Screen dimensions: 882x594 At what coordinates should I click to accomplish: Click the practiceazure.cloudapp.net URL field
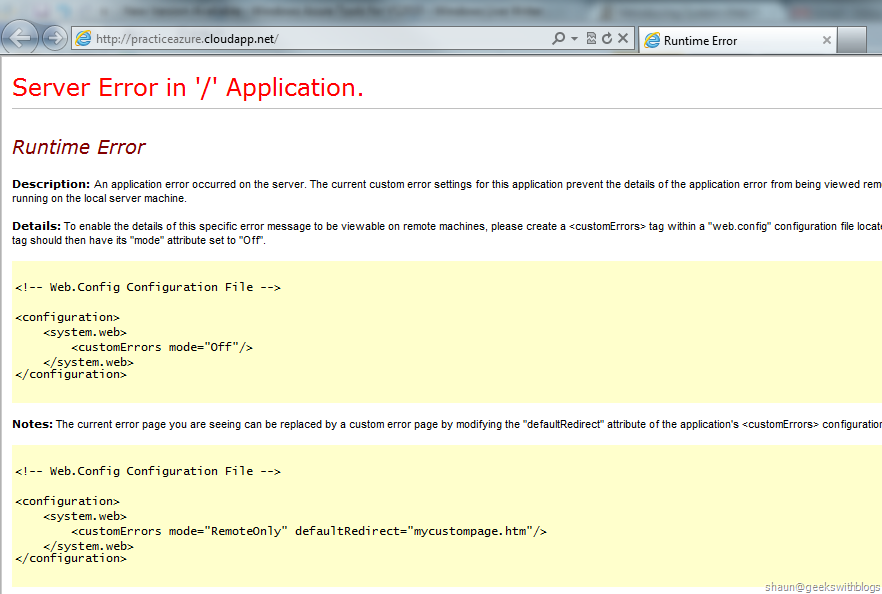(x=300, y=39)
